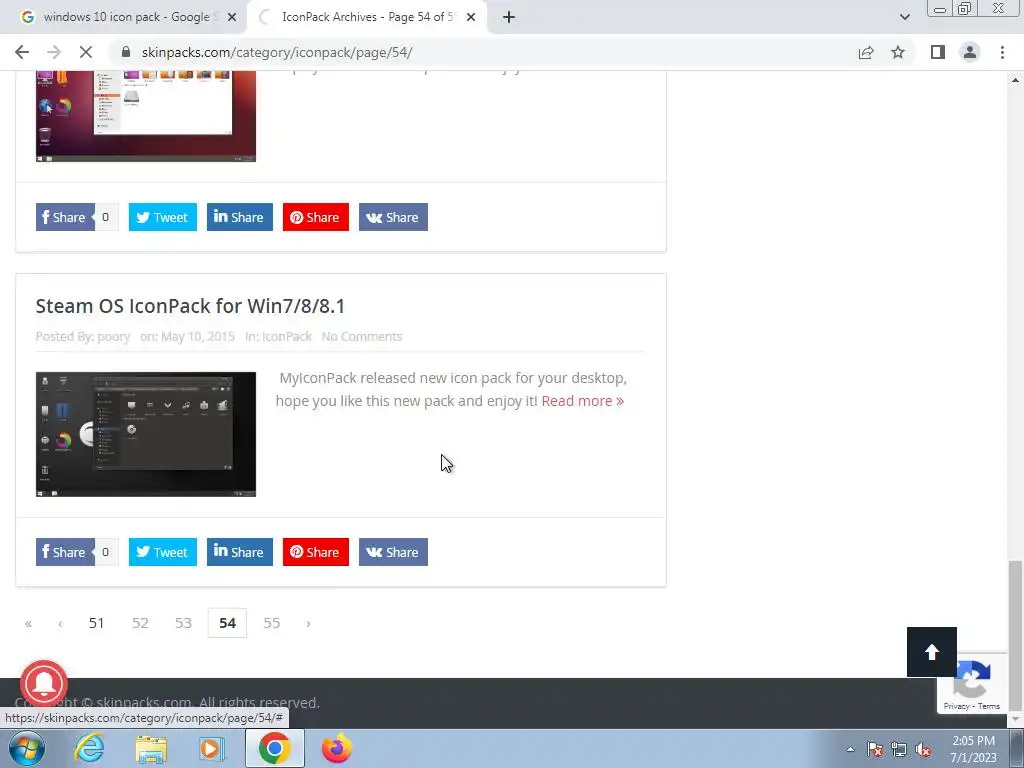Show hidden tray icons arrow
The width and height of the screenshot is (1024, 768).
850,749
